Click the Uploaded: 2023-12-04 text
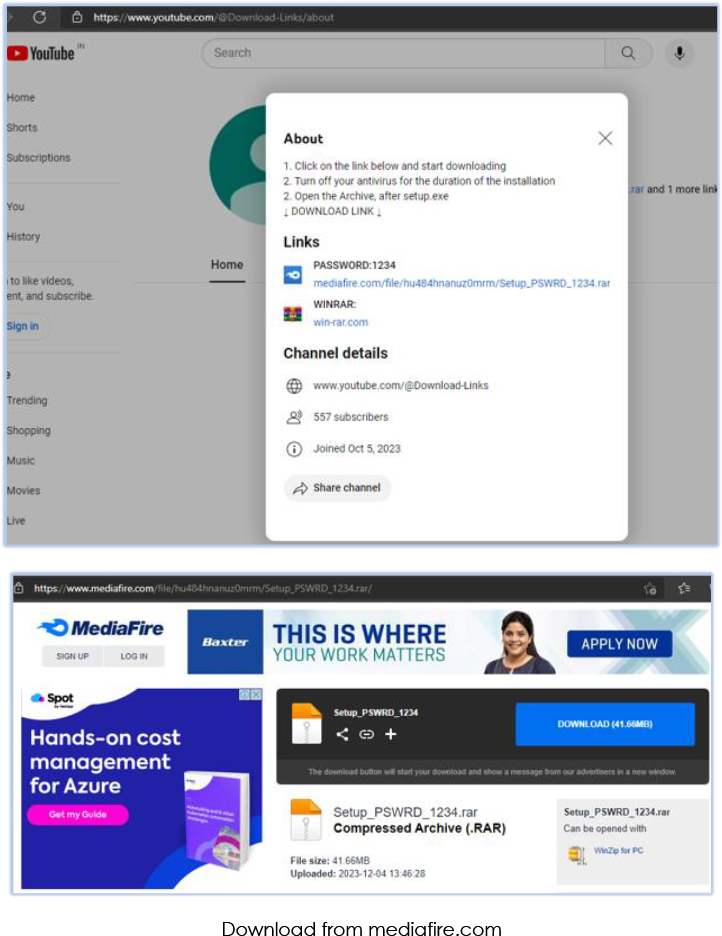Image resolution: width=722 pixels, height=936 pixels. 358,874
